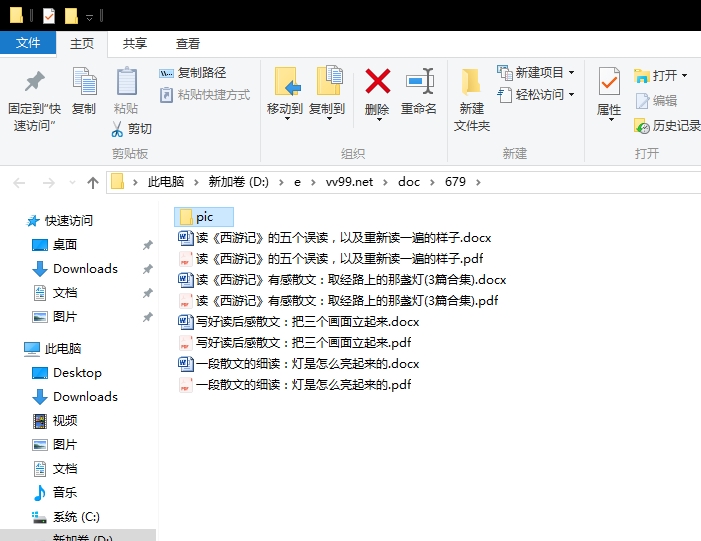
Task: Click 此电脑 in the sidebar
Action: tap(53, 349)
